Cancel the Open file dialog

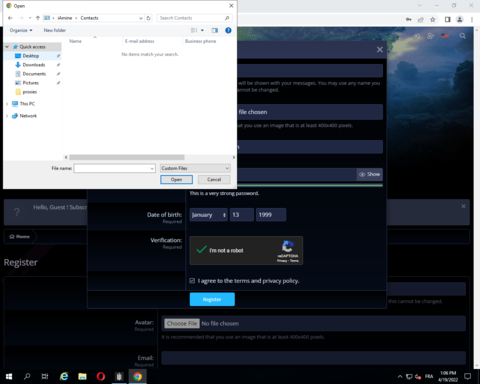pyautogui.click(x=214, y=179)
